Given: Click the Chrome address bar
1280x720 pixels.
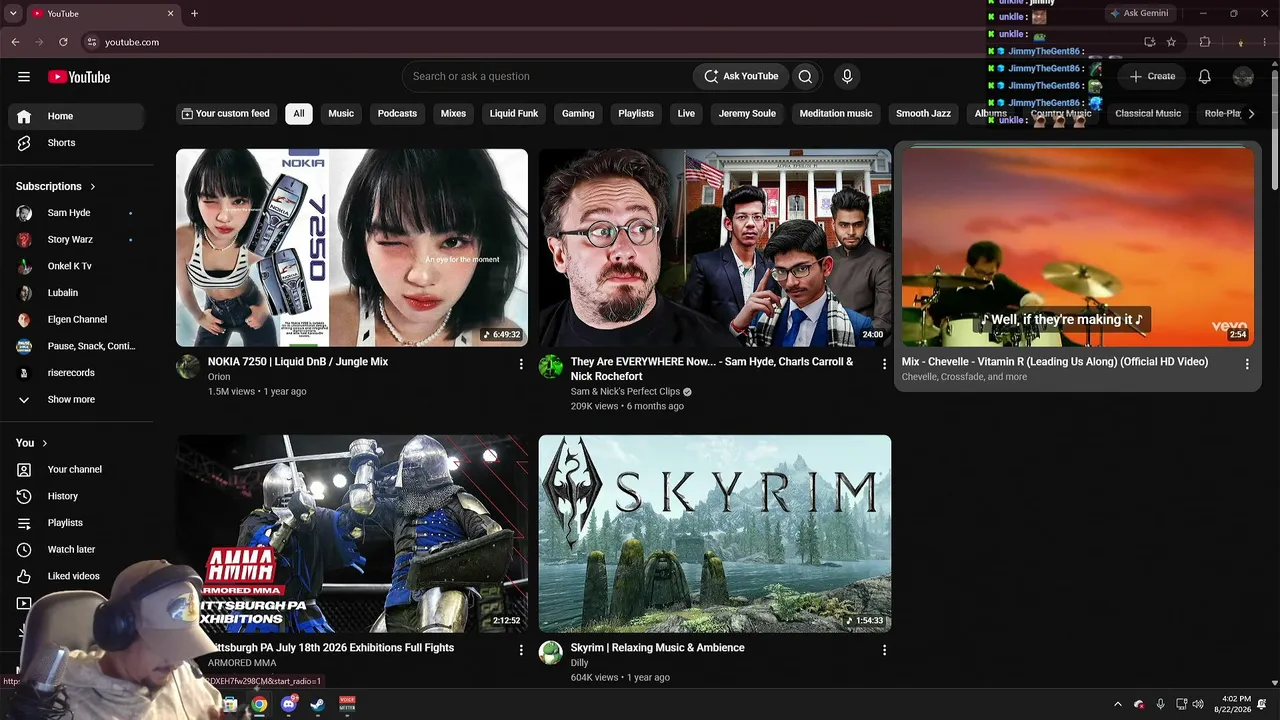Looking at the screenshot, I should [610, 42].
